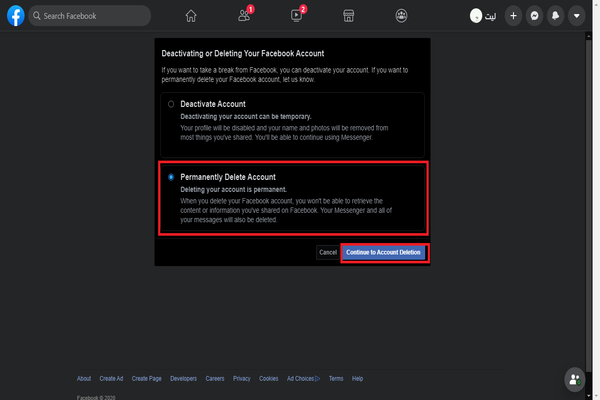
Task: Click the Search Facebook field
Action: pyautogui.click(x=90, y=16)
